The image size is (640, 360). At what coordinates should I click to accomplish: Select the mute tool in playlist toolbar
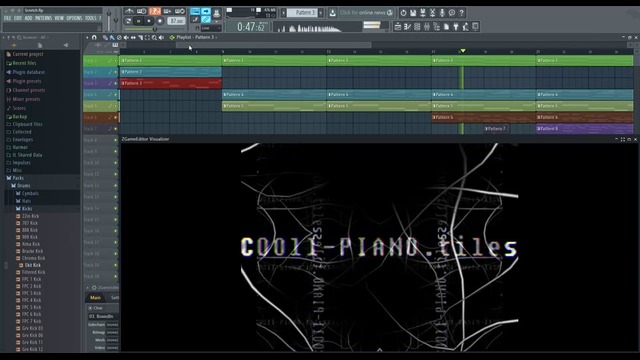[126, 38]
